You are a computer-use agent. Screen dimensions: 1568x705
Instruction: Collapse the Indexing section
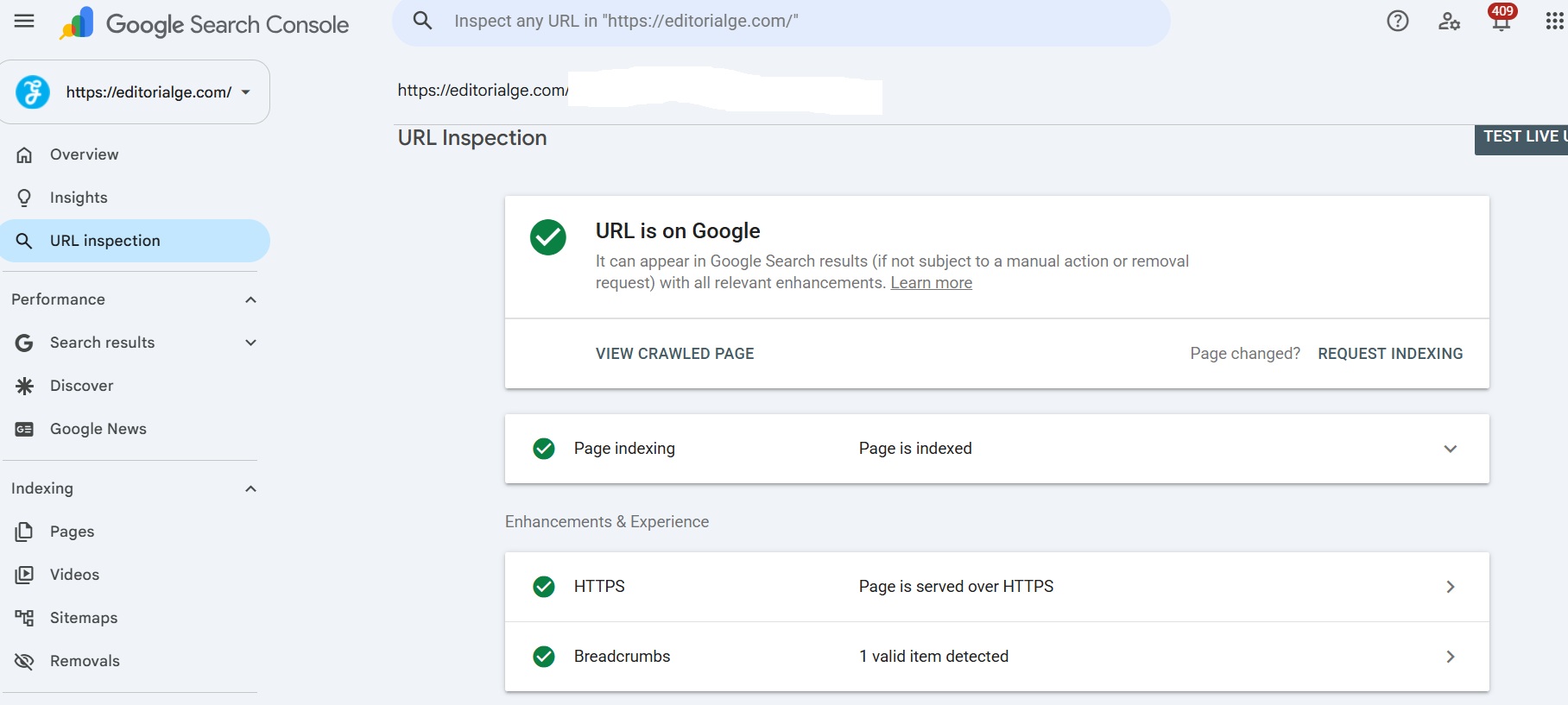[x=250, y=488]
